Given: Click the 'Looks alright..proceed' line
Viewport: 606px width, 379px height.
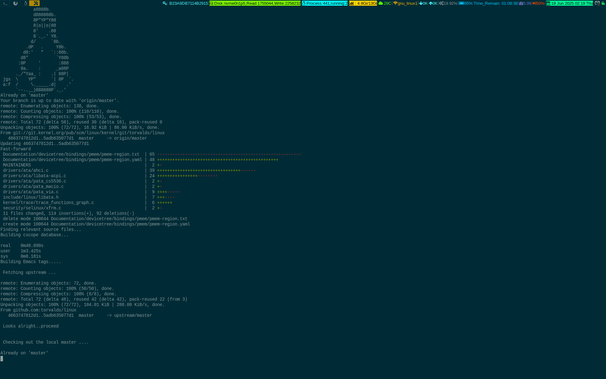Looking at the screenshot, I should coord(31,326).
